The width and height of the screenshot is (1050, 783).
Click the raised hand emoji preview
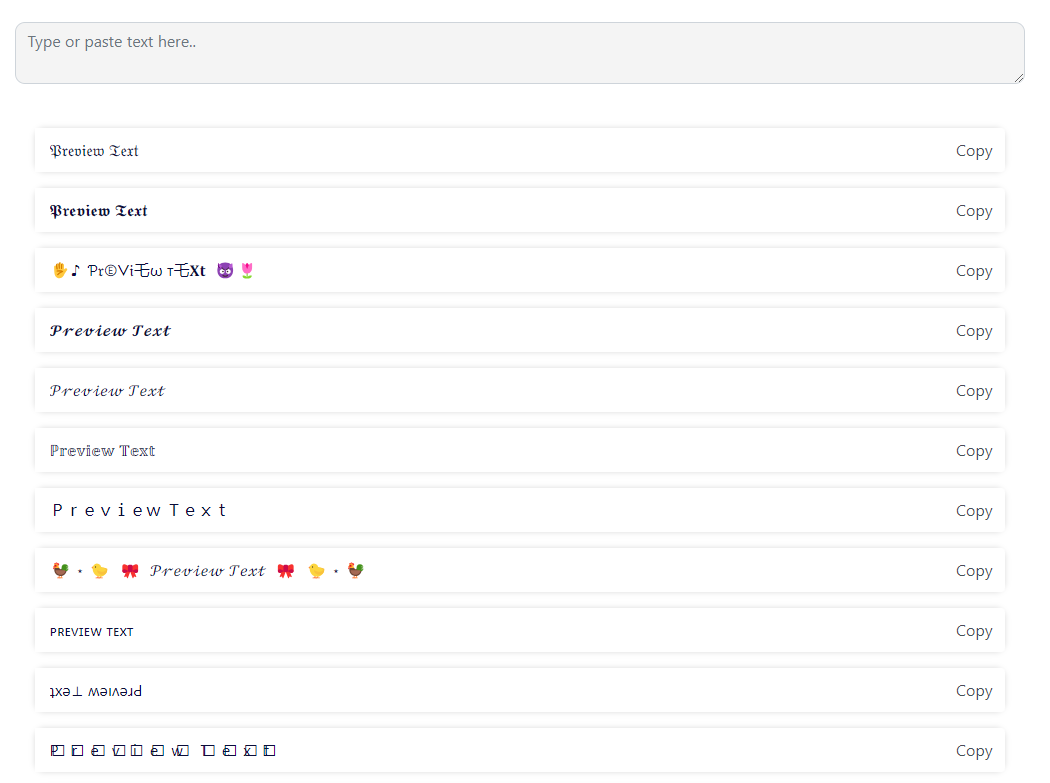click(59, 270)
